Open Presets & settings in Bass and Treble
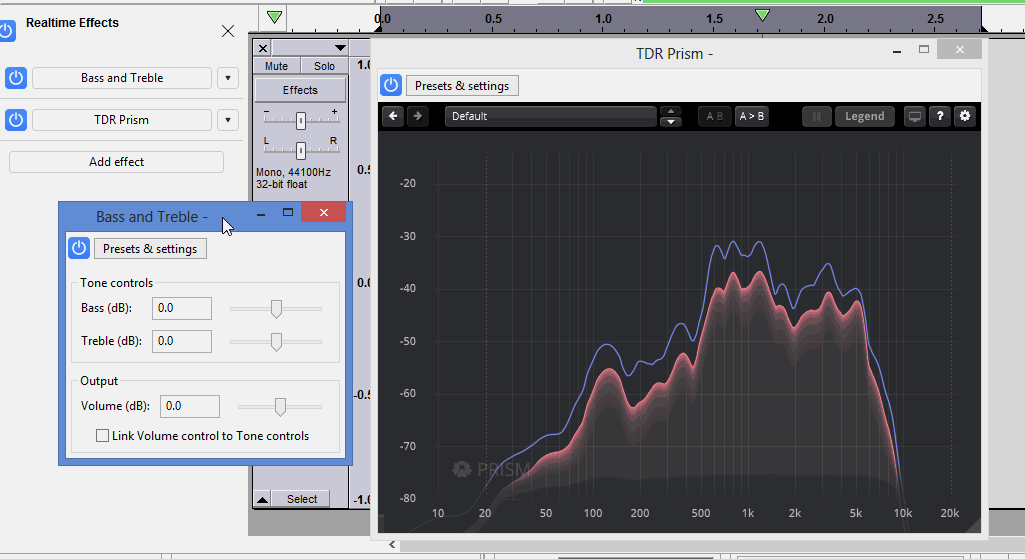 point(150,248)
